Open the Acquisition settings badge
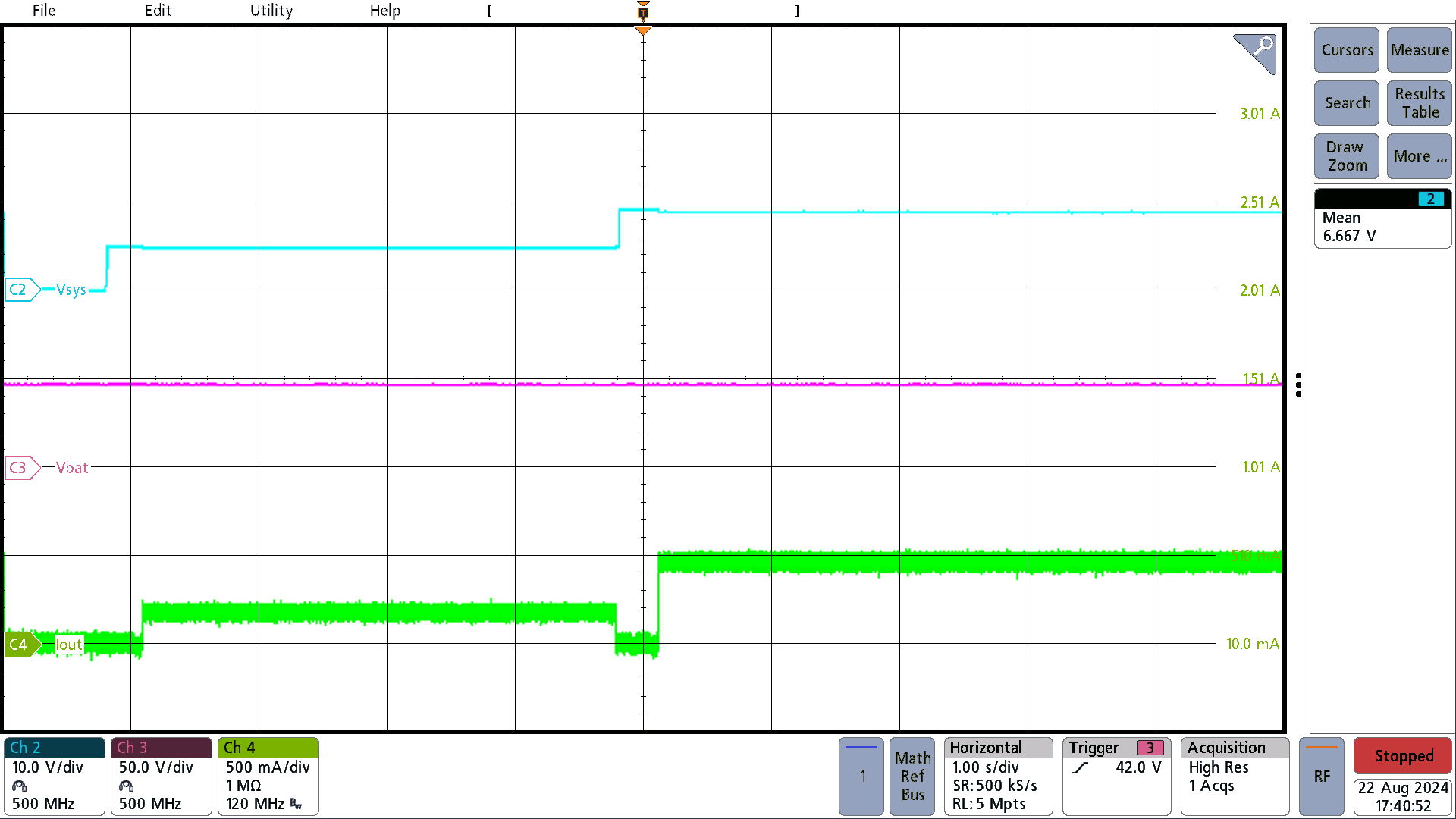 [x=1235, y=777]
